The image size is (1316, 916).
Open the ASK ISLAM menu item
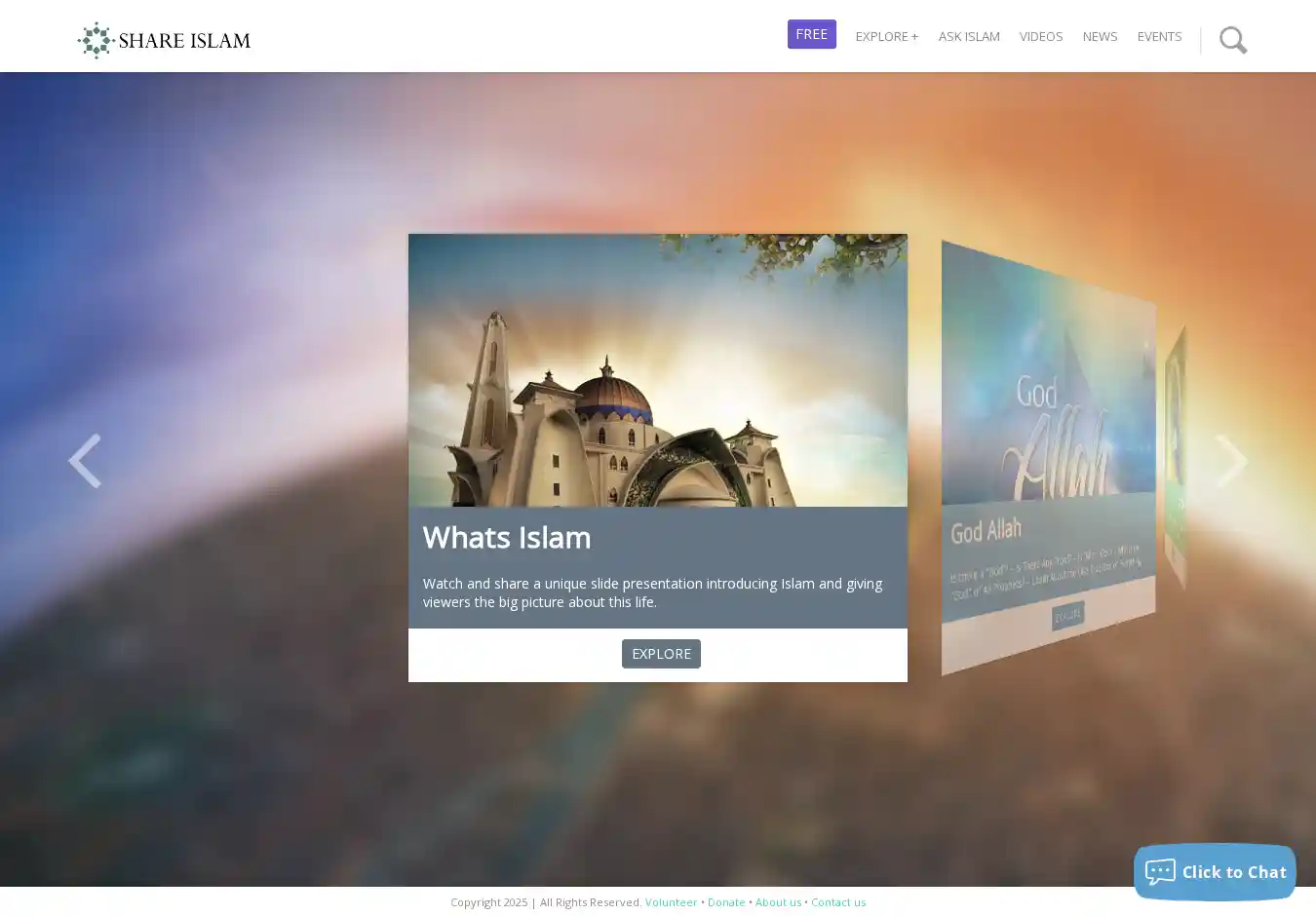click(968, 36)
